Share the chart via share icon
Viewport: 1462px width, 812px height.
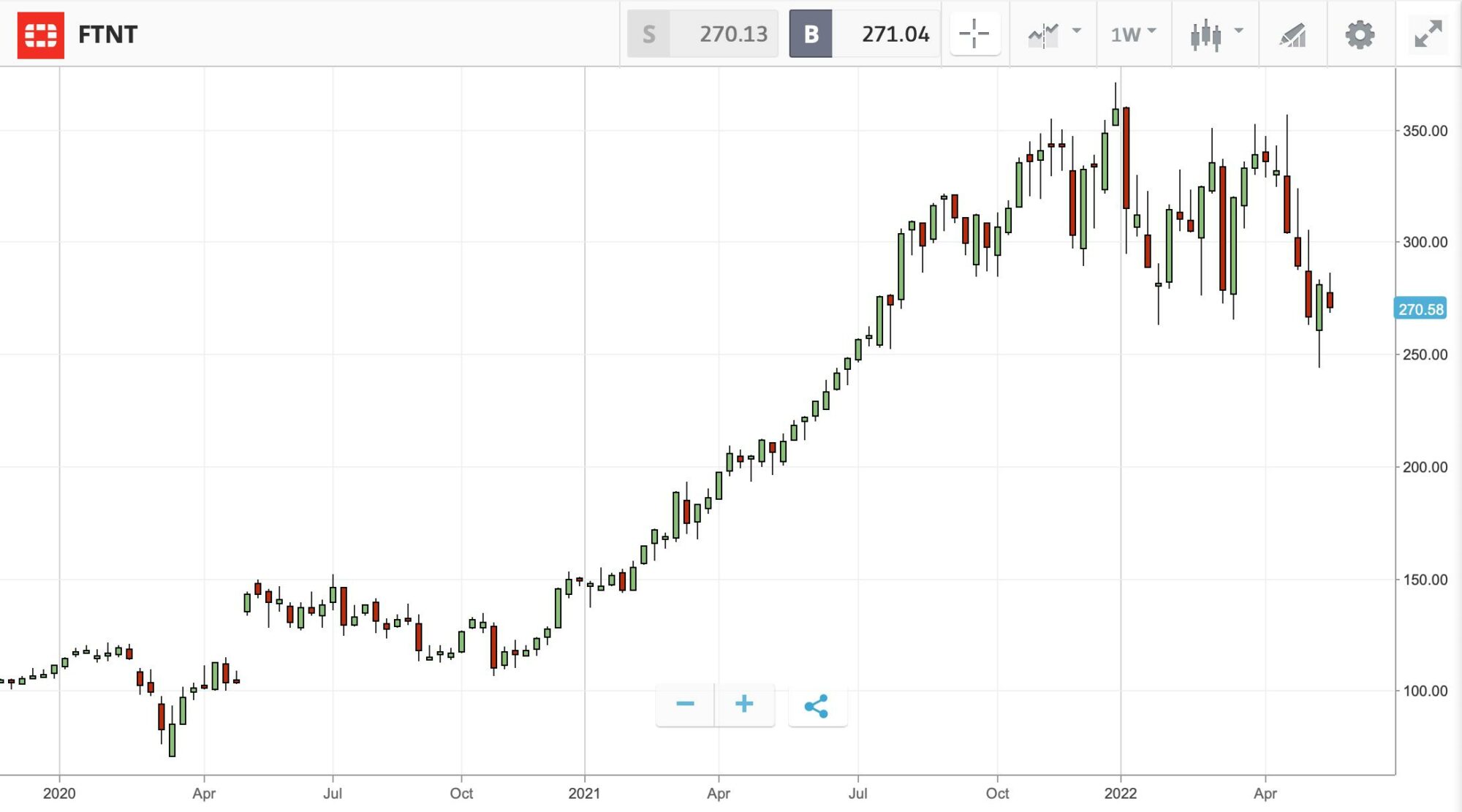[x=817, y=706]
